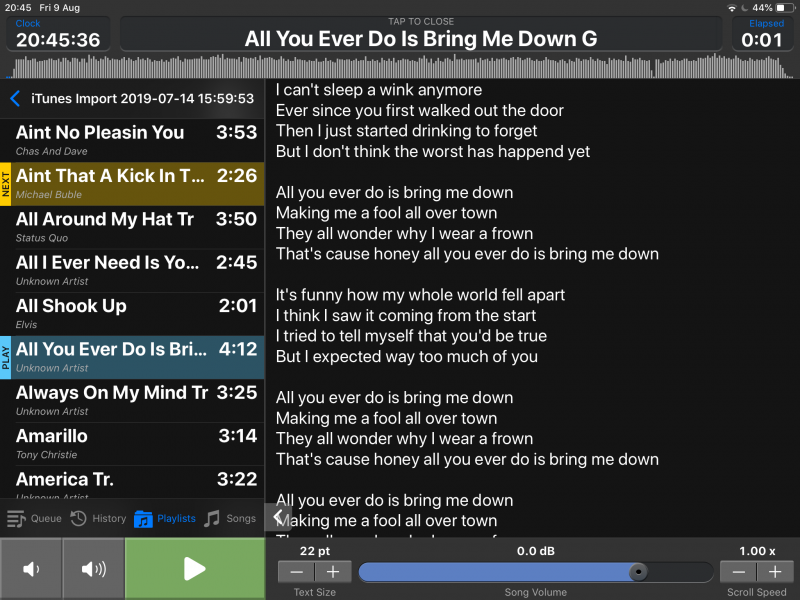Seek within the audio waveform
The height and width of the screenshot is (600, 800).
[400, 66]
